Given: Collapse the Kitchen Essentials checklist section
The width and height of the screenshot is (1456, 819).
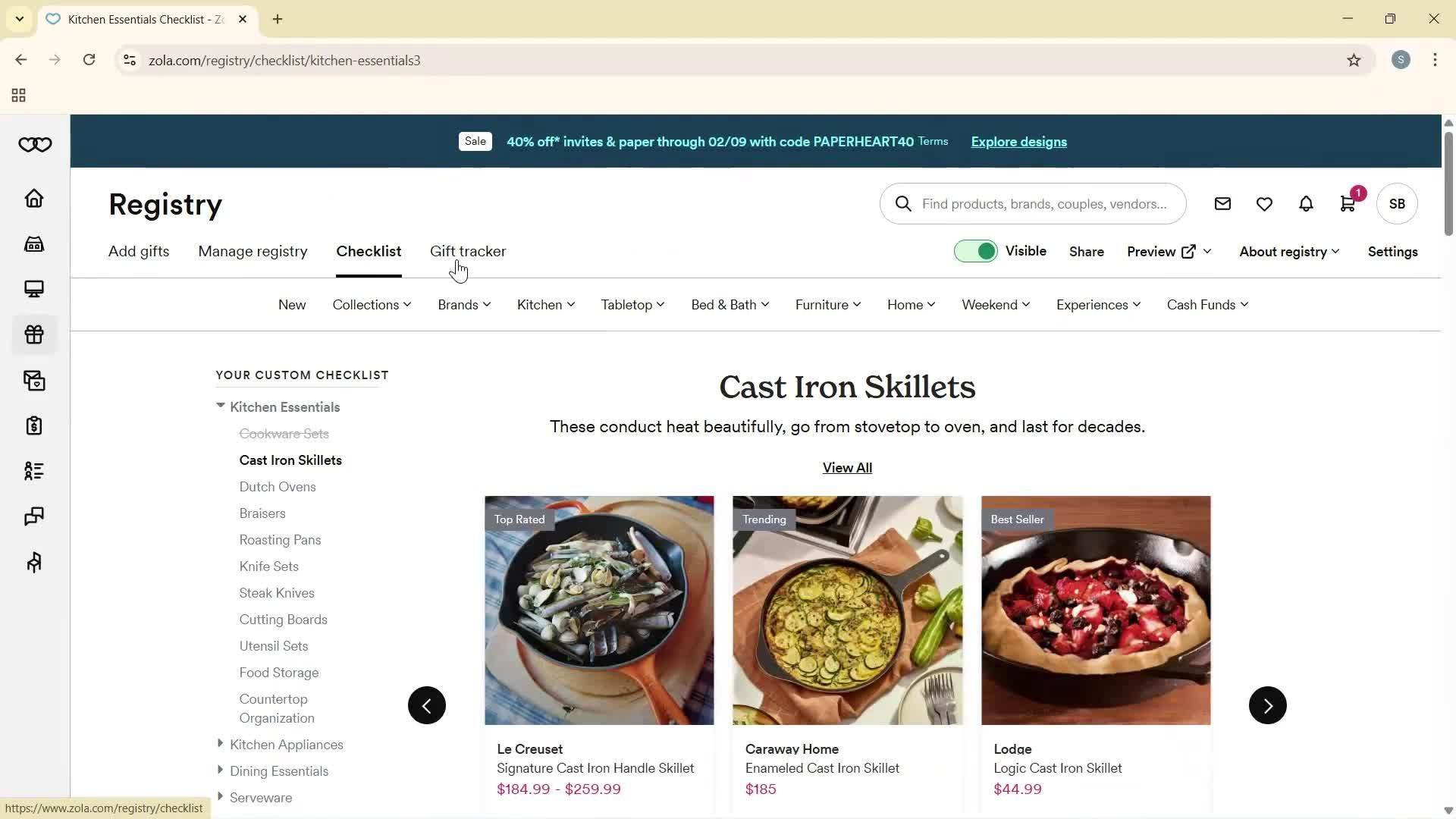Looking at the screenshot, I should click(220, 406).
